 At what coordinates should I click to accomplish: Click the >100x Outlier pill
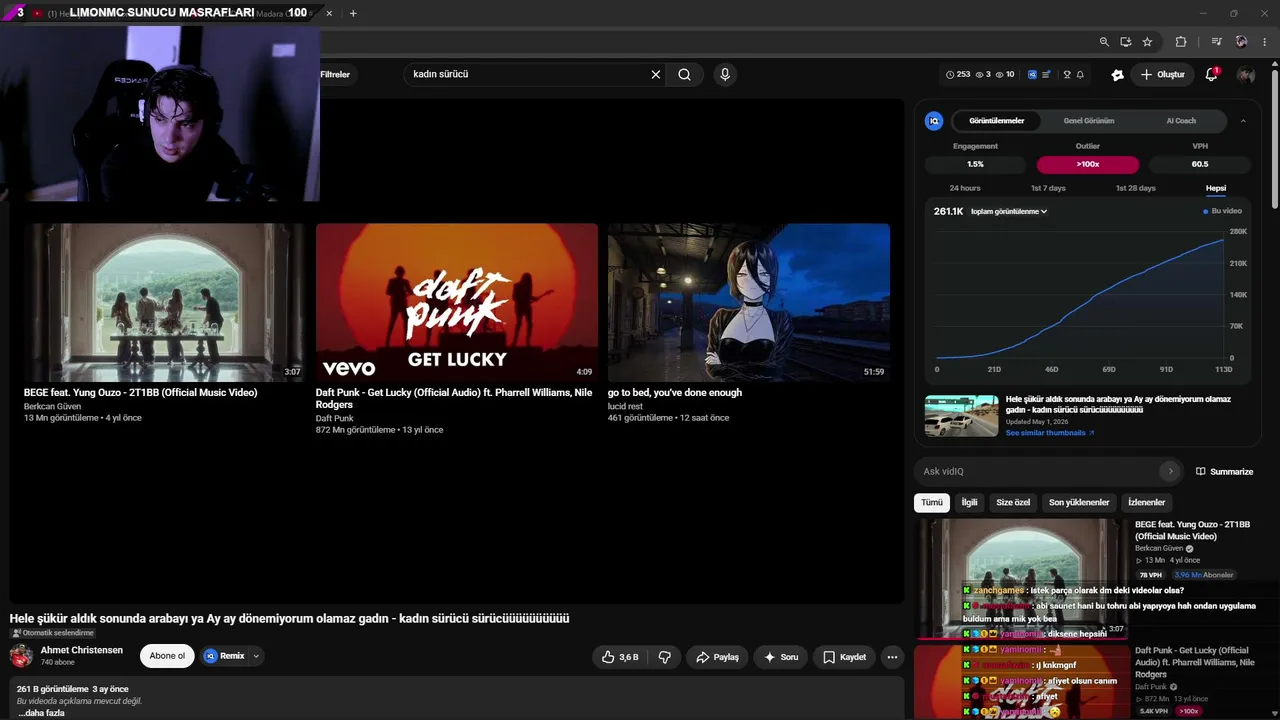1088,164
